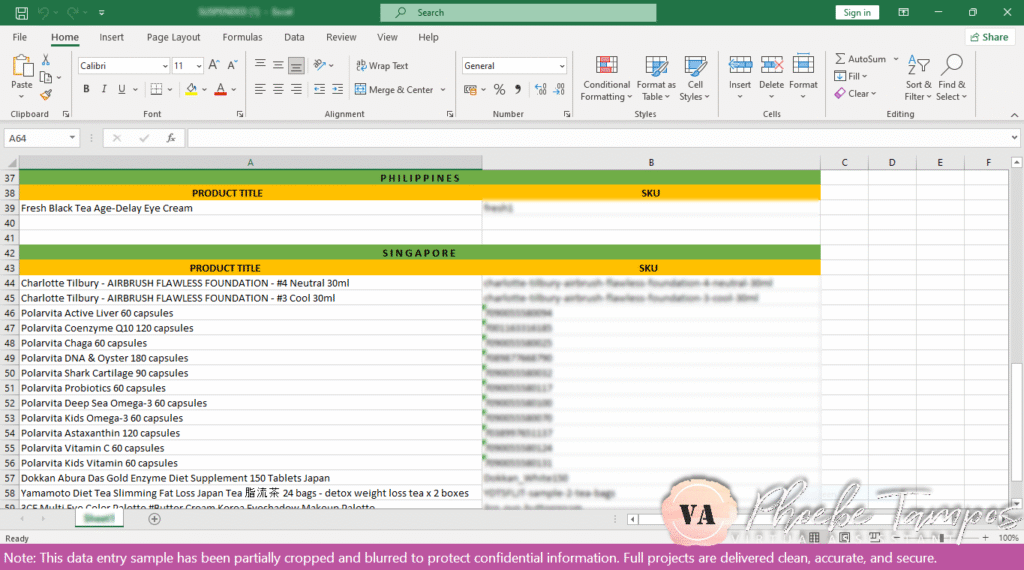Toggle Center horizontal alignment

(278, 89)
